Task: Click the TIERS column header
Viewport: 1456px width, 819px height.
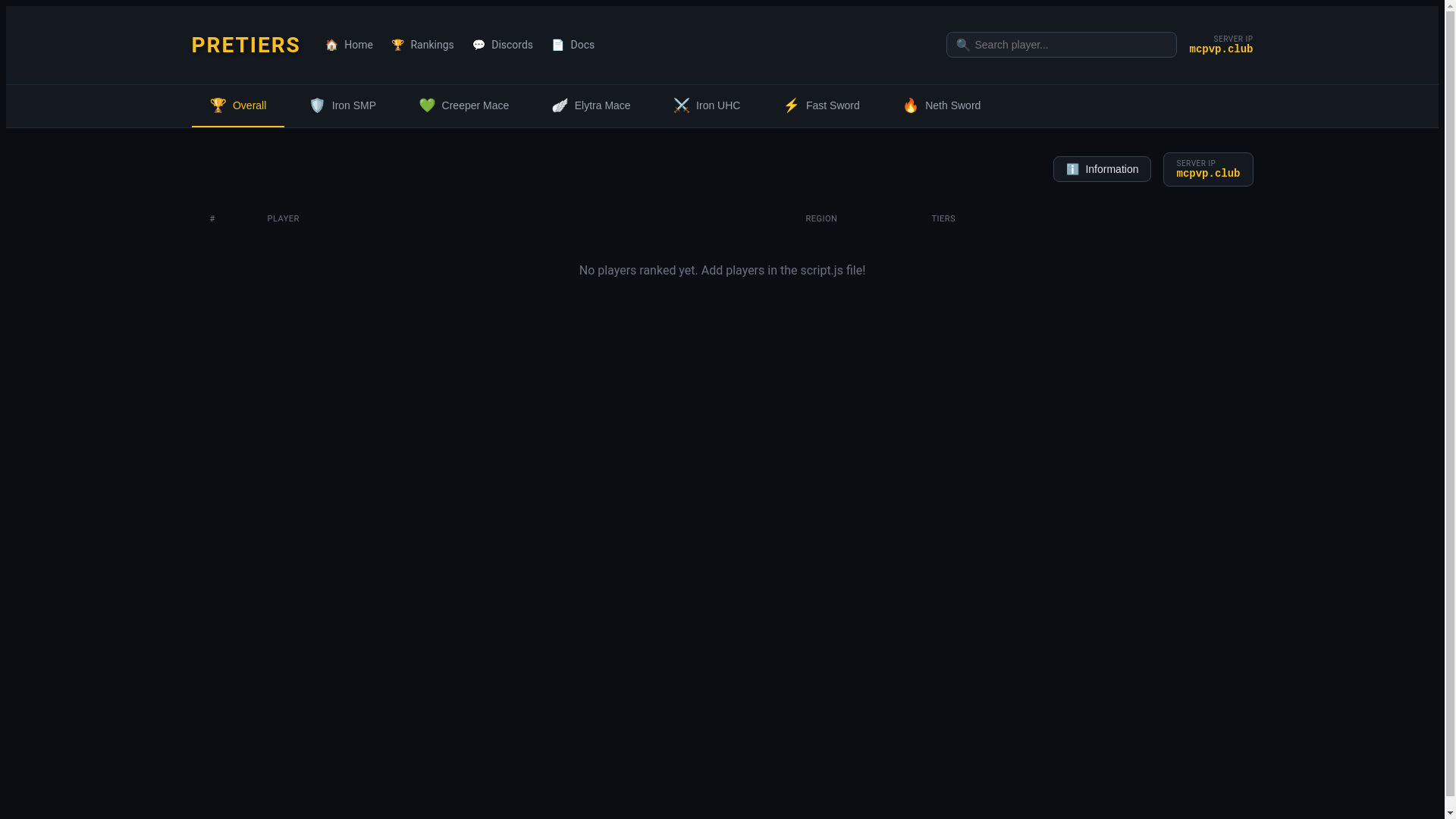Action: [943, 218]
